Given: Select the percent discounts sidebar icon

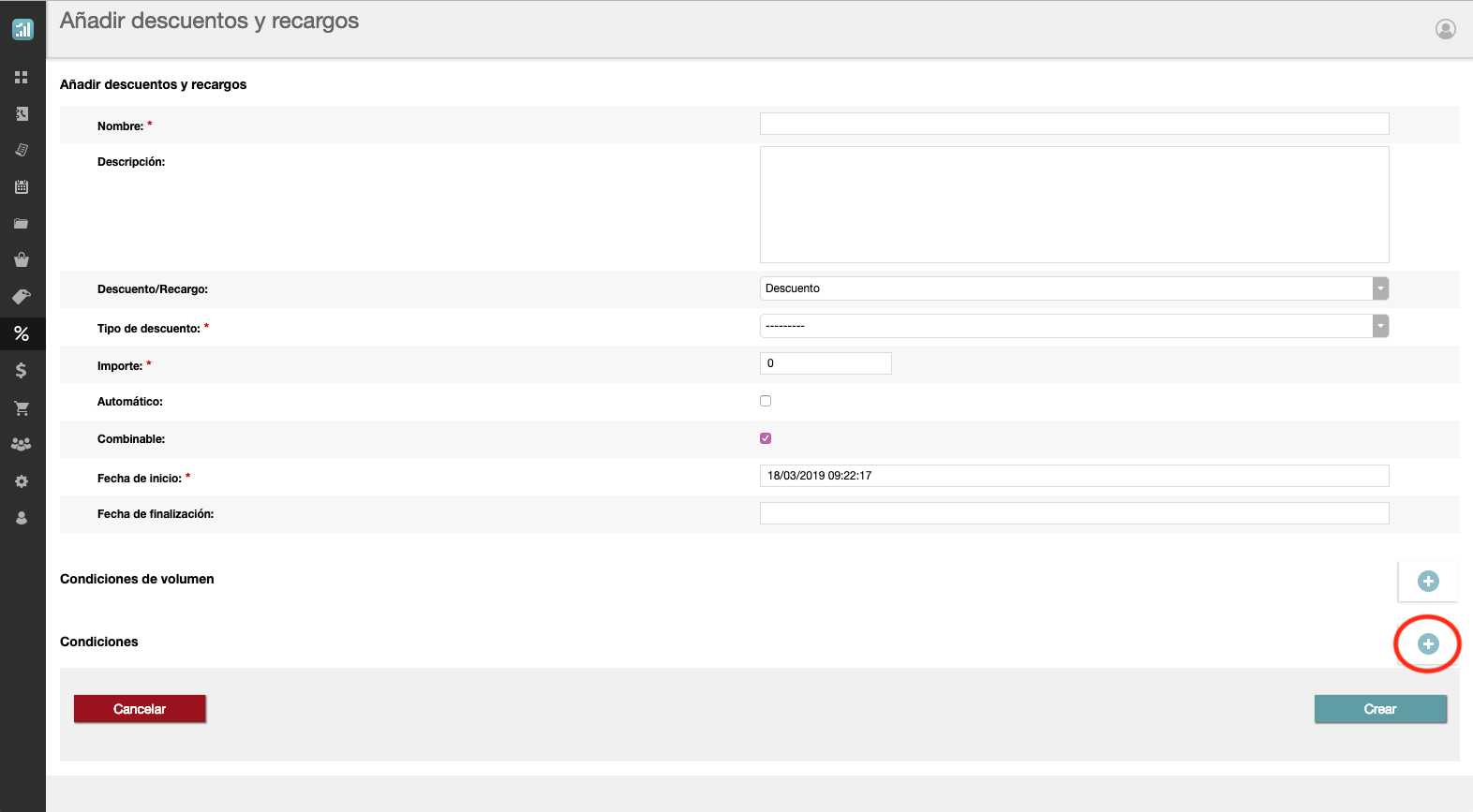Looking at the screenshot, I should tap(22, 333).
